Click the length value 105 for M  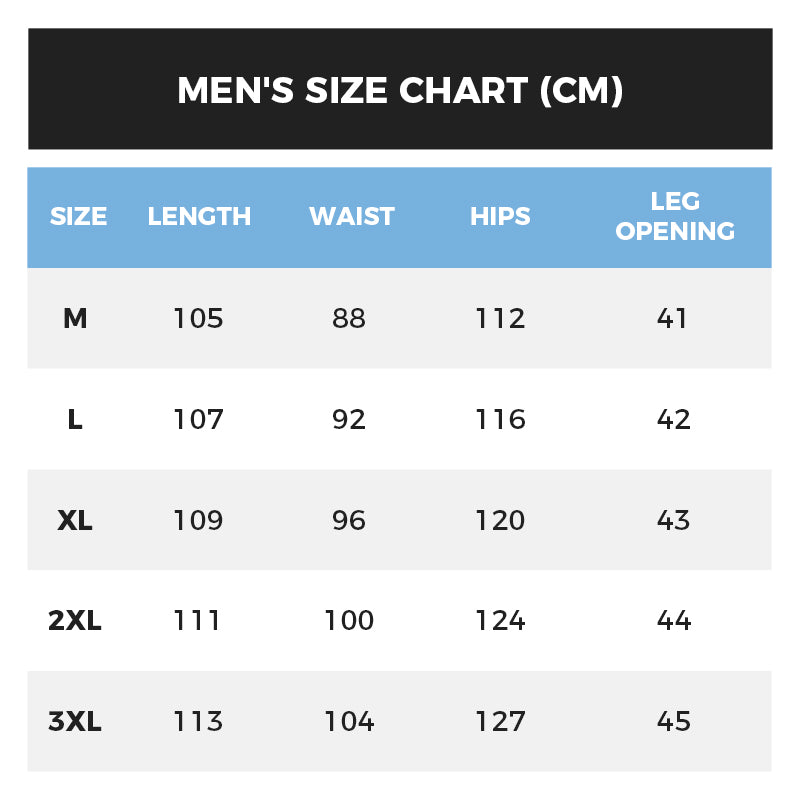(198, 319)
